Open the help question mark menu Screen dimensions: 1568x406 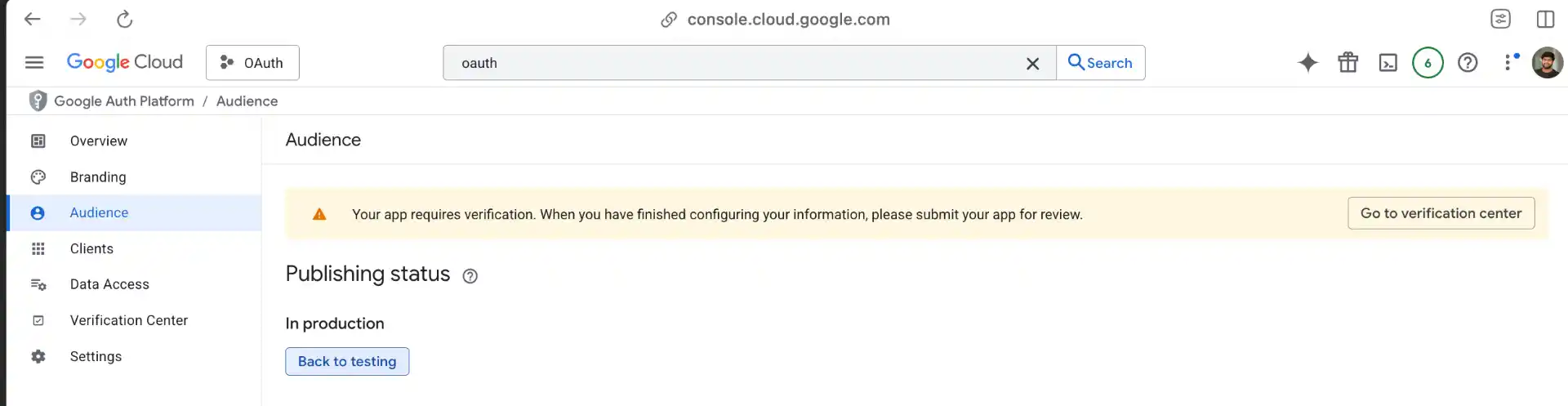coord(1468,63)
